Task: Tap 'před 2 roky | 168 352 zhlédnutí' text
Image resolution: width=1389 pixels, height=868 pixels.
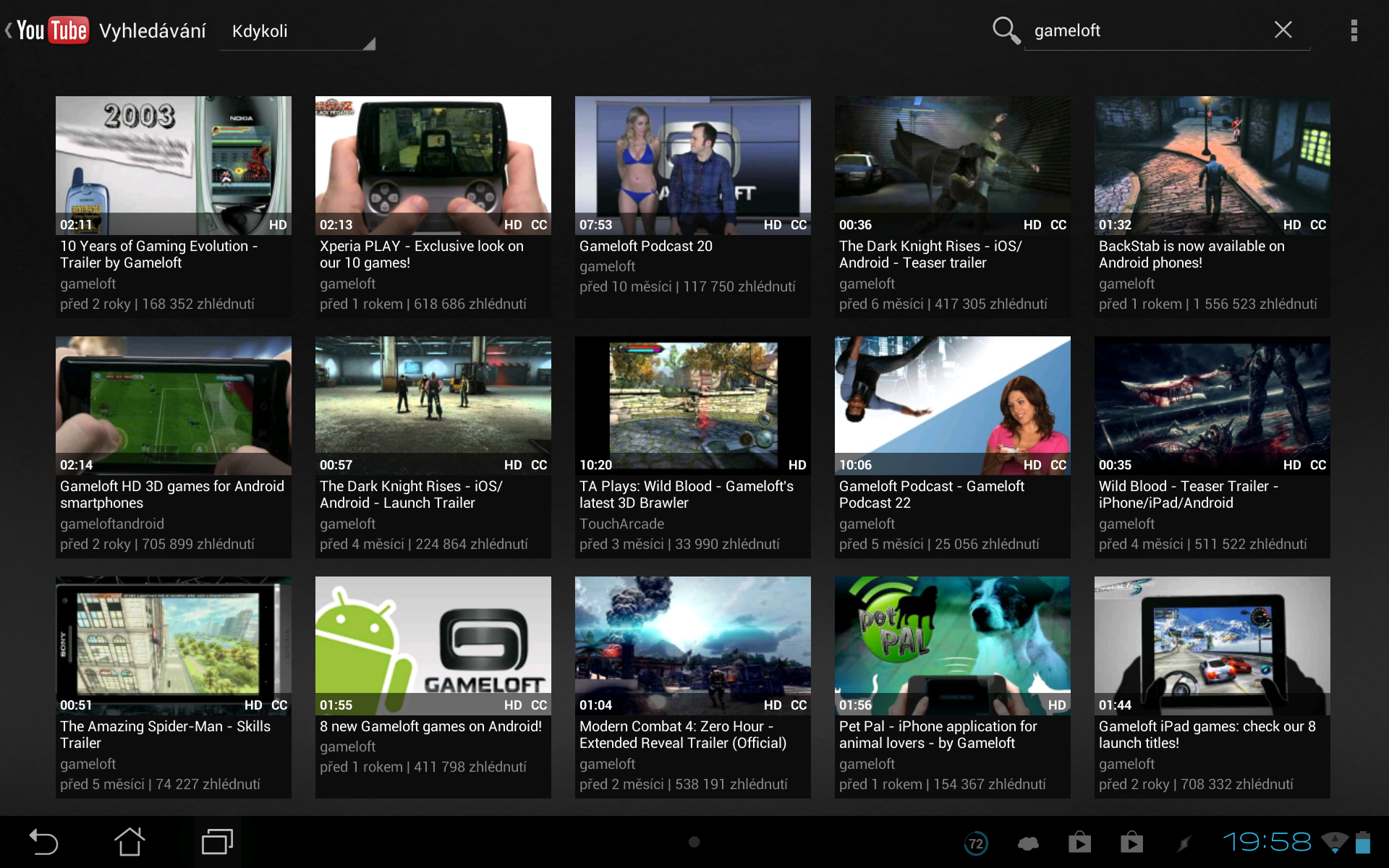Action: (x=157, y=304)
